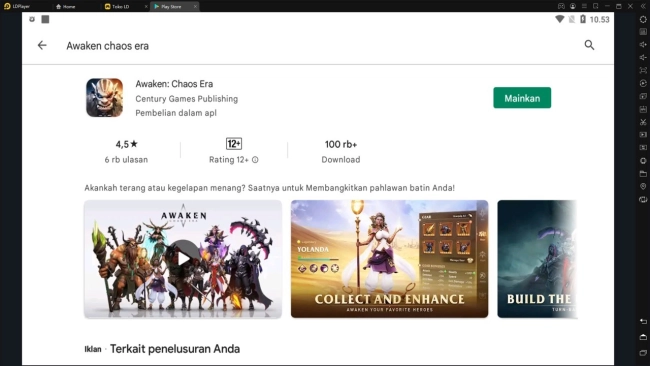Image resolution: width=650 pixels, height=366 pixels.
Task: Click the Wi-Fi status icon
Action: [x=559, y=19]
